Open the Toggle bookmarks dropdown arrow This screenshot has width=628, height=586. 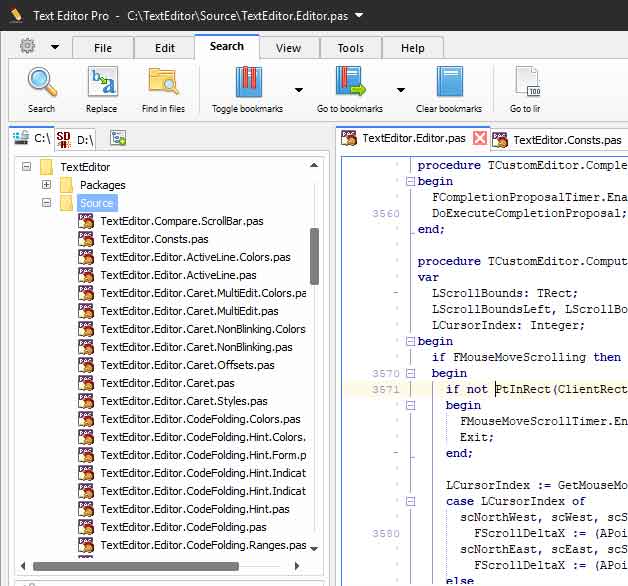point(298,89)
